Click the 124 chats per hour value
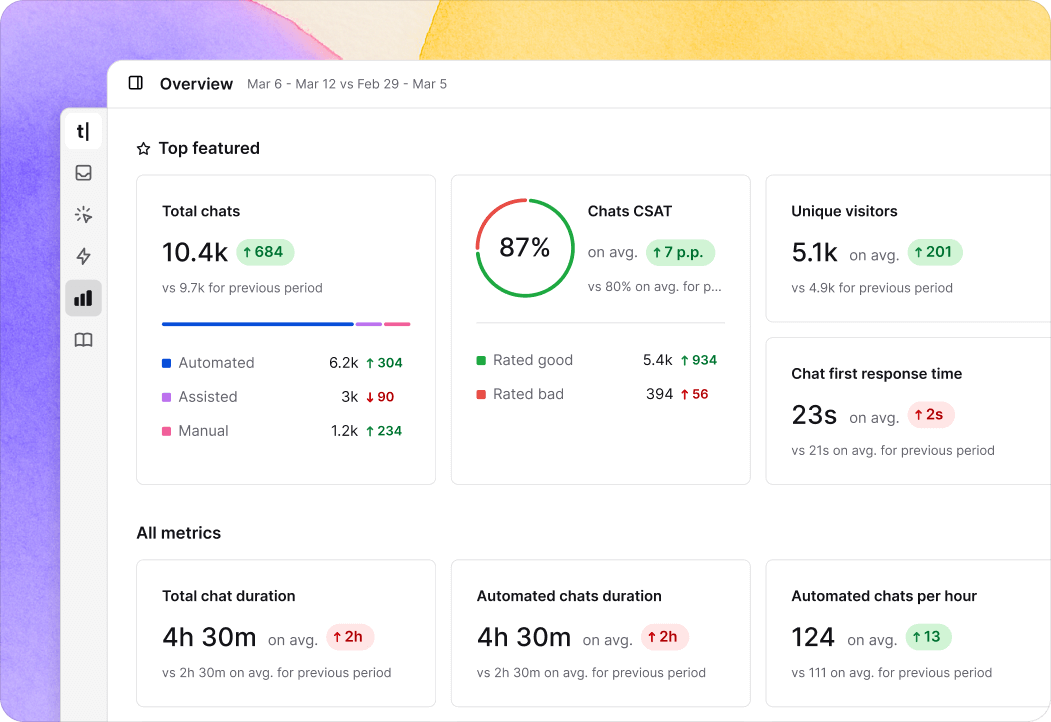 [x=813, y=637]
